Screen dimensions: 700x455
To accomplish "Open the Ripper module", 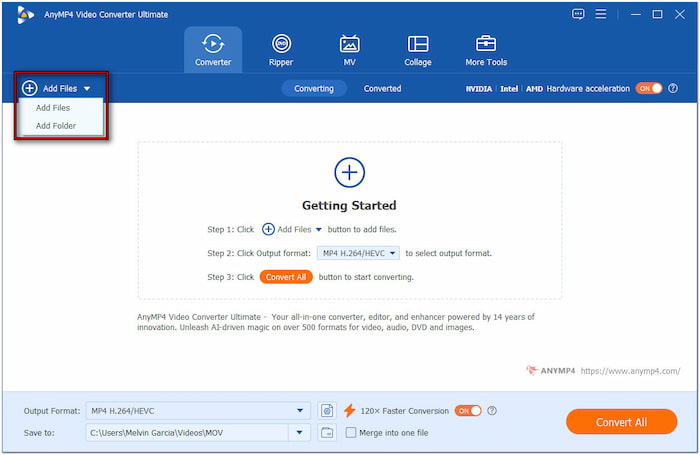I will click(x=281, y=50).
